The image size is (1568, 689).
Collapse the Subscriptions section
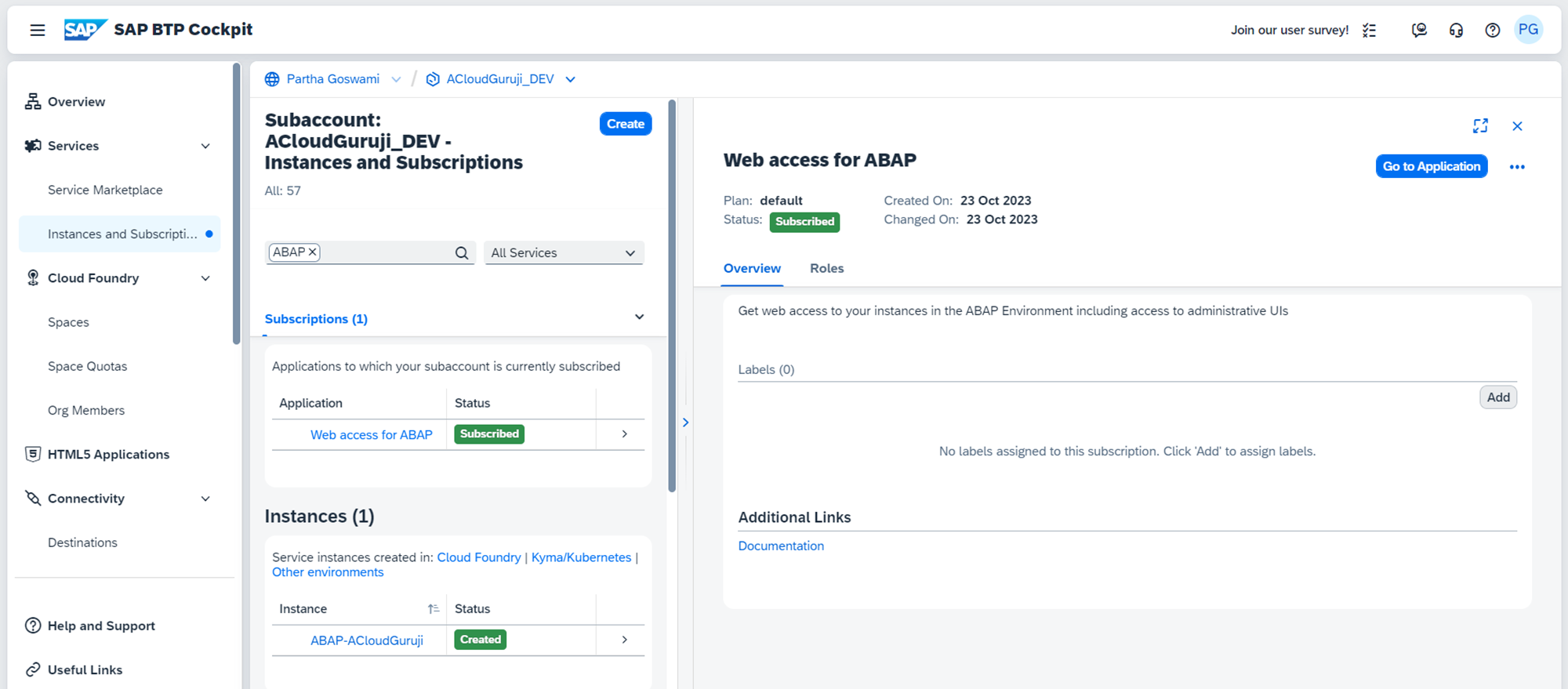coord(639,317)
